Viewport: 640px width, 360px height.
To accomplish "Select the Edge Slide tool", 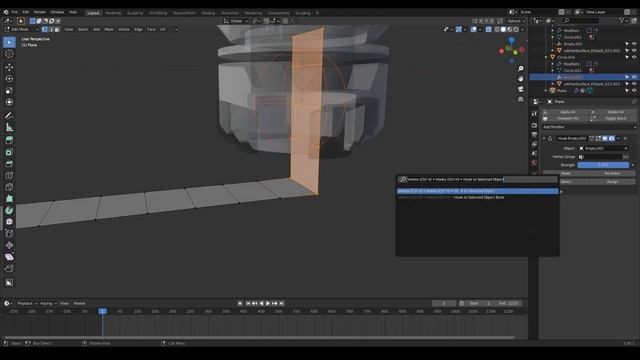I will coord(9,234).
